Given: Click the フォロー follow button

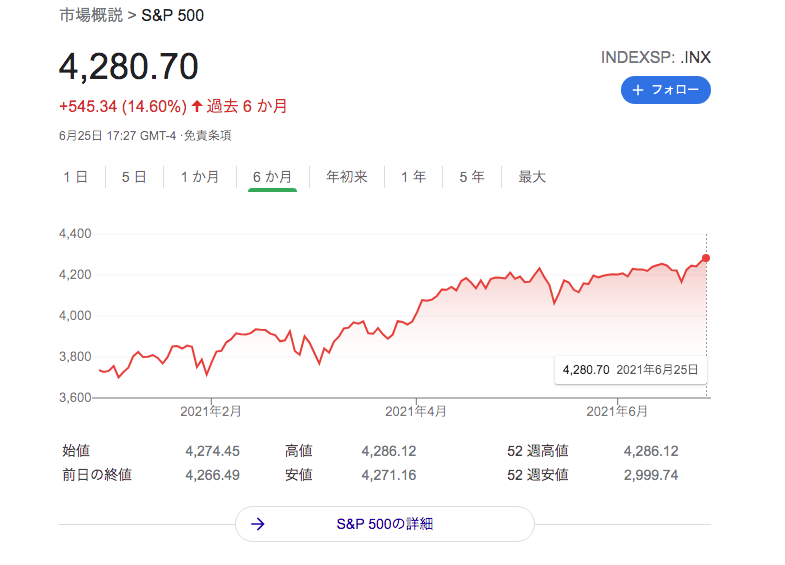Looking at the screenshot, I should [665, 90].
